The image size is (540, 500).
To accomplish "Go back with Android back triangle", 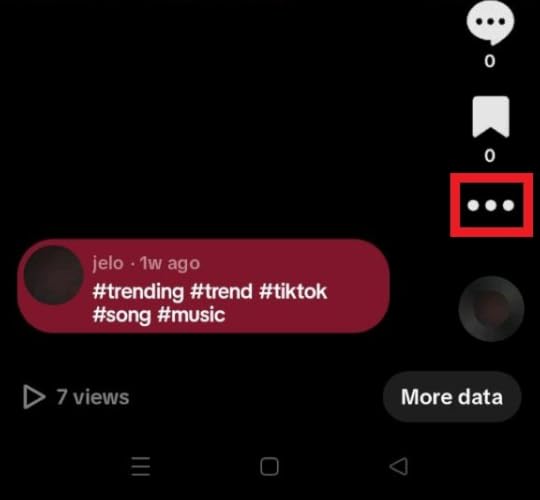I will tap(399, 467).
